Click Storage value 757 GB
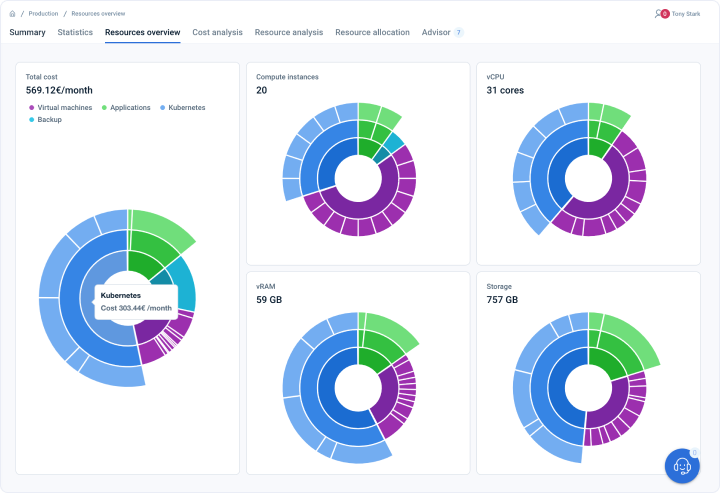This screenshot has width=720, height=493. point(502,300)
